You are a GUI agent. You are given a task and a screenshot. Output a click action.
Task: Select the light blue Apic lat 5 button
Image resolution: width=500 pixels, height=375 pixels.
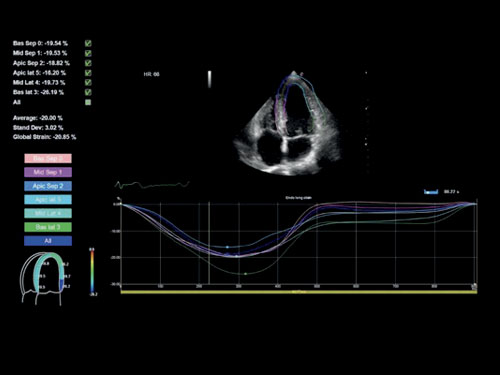(48, 200)
